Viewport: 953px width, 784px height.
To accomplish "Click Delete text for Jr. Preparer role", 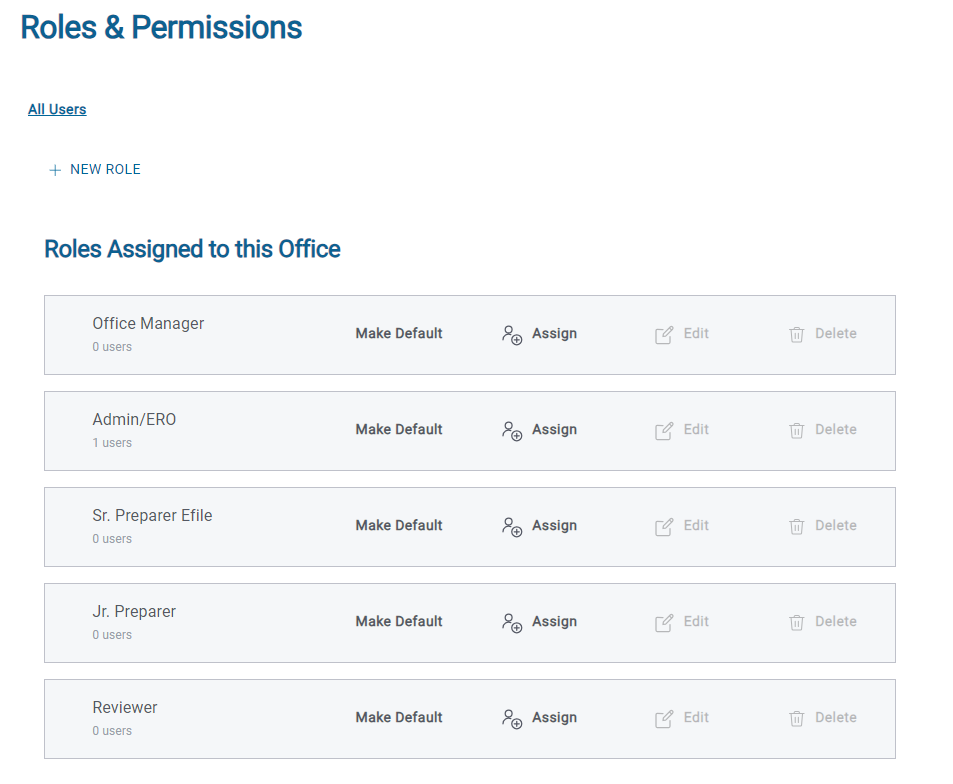I will (835, 622).
